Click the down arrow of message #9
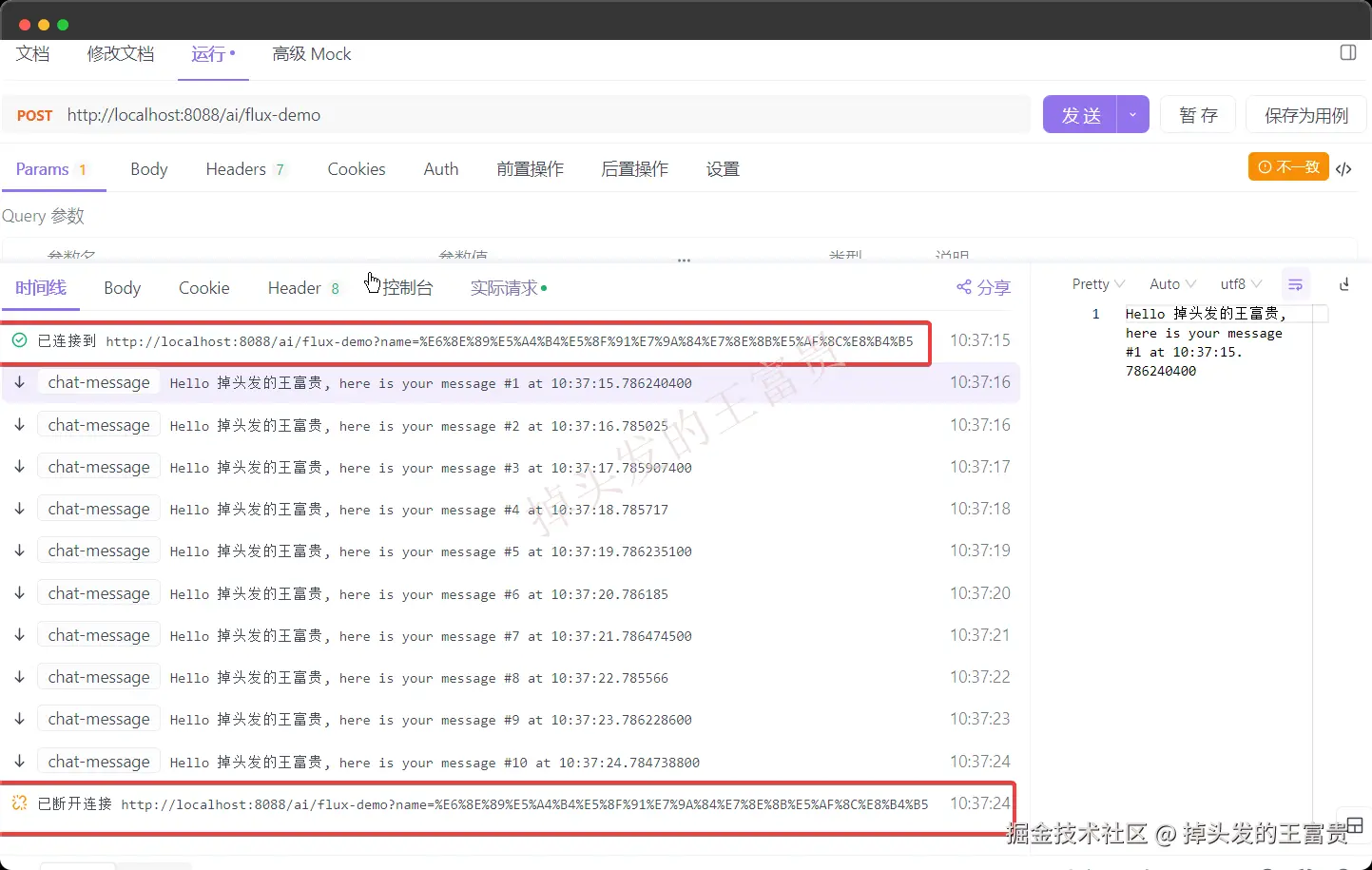1372x870 pixels. tap(19, 719)
